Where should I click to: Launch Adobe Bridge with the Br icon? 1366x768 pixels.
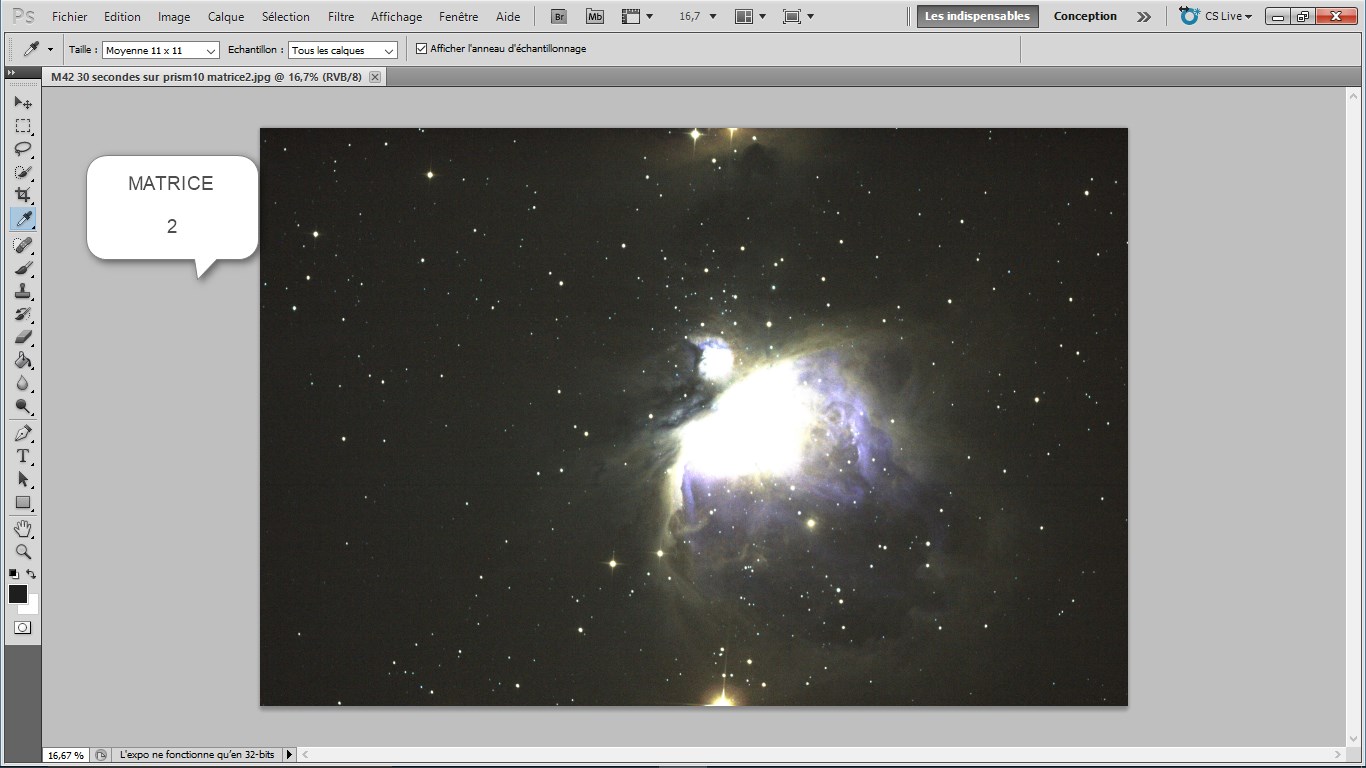coord(560,17)
